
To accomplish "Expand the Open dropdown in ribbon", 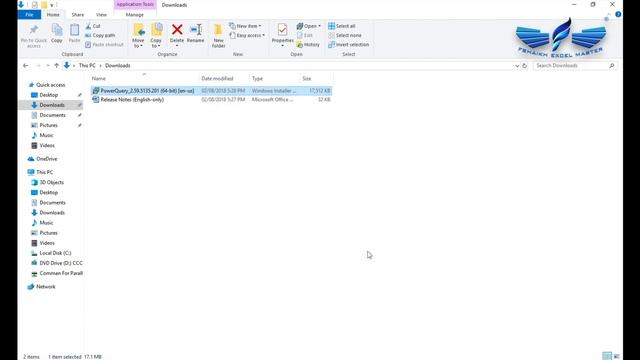I will [309, 26].
